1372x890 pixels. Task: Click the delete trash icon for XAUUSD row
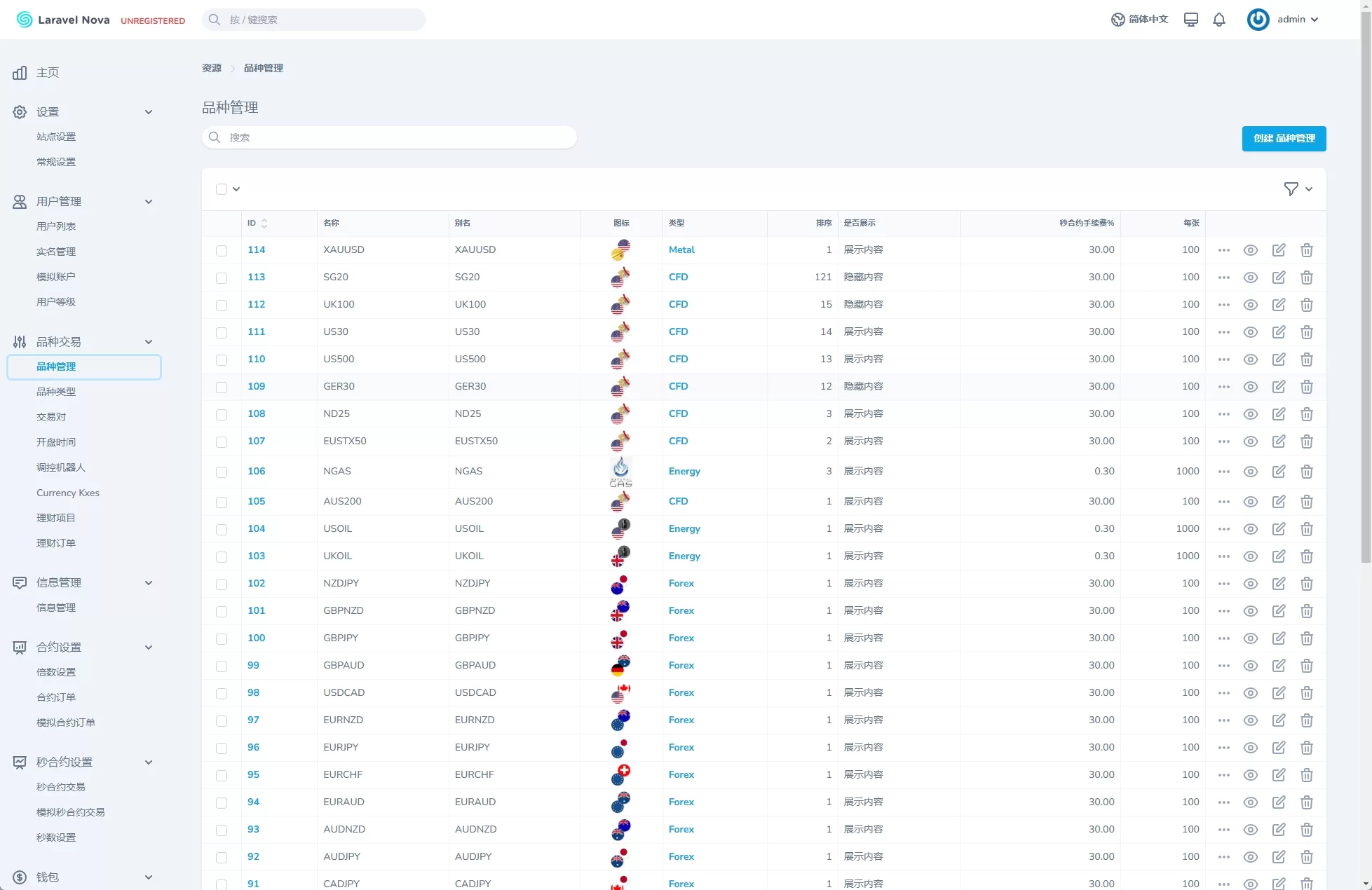(1306, 250)
